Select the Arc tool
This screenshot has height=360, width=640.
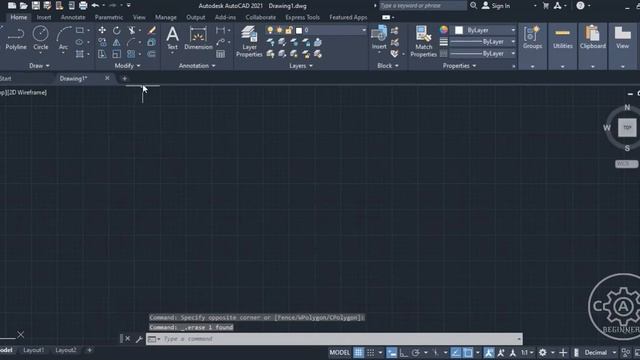pyautogui.click(x=63, y=38)
